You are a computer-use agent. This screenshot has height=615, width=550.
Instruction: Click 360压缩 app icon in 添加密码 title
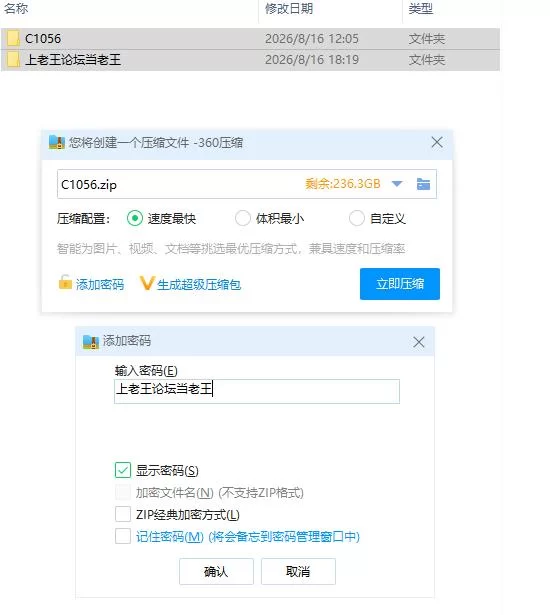pos(91,342)
